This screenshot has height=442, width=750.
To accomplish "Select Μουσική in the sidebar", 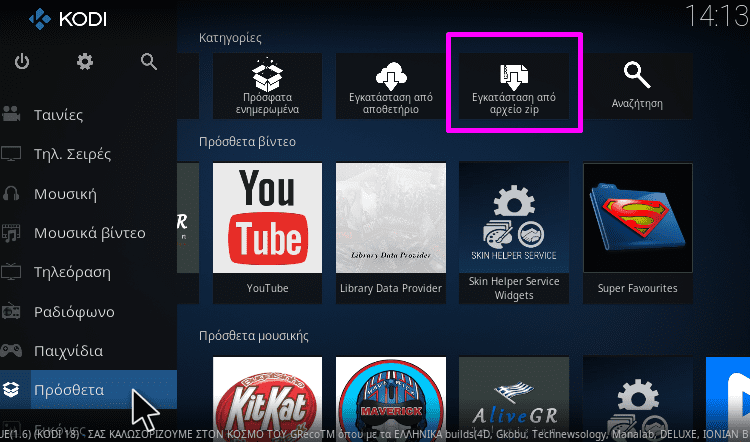I will (88, 194).
